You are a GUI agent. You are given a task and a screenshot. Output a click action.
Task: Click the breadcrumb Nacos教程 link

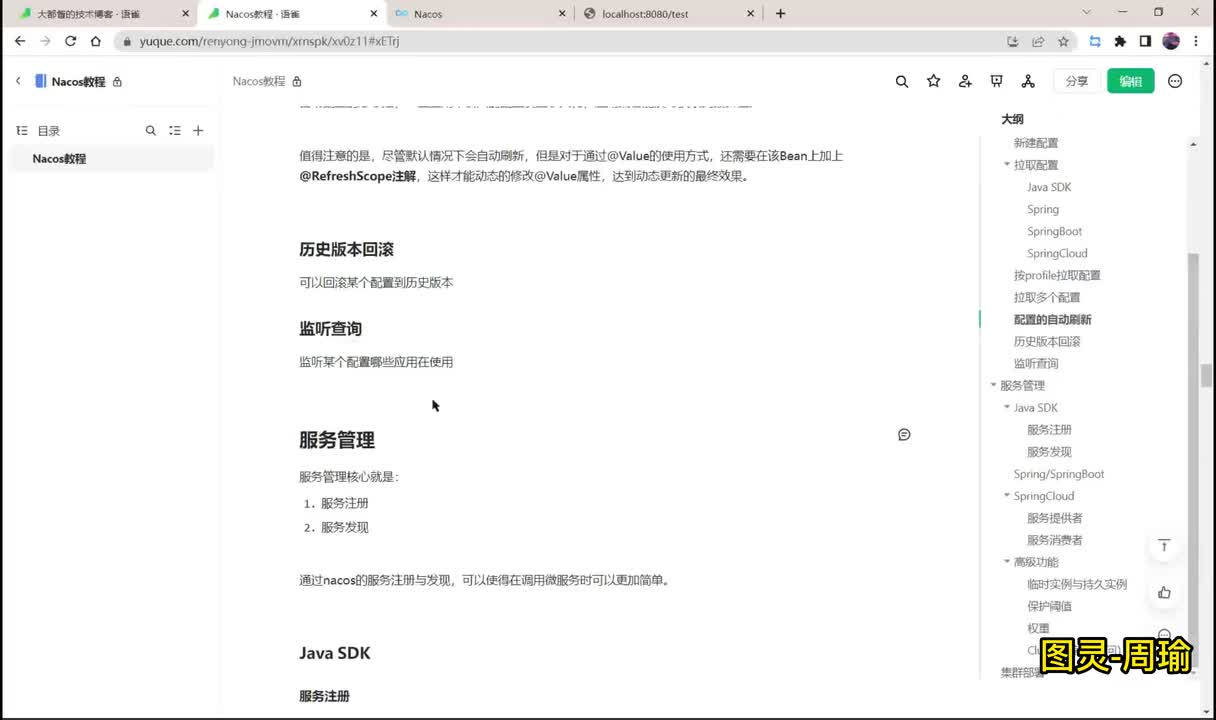pos(259,81)
